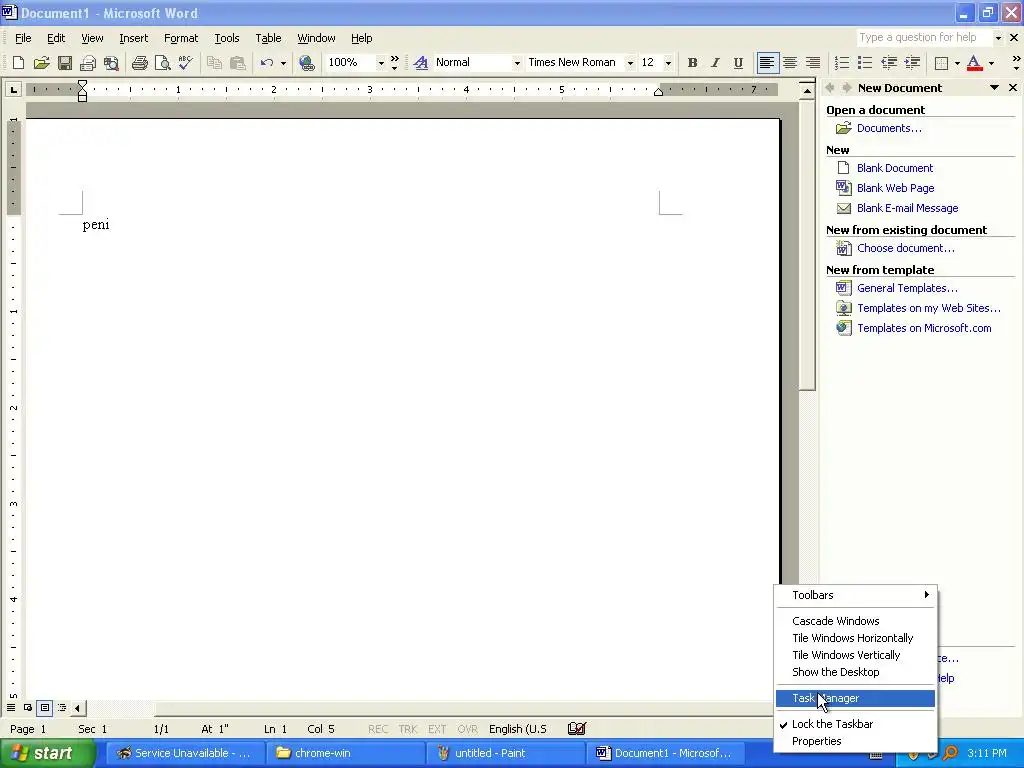Screen dimensions: 1024x768
Task: Open the chrome-win folder from taskbar
Action: pos(345,753)
